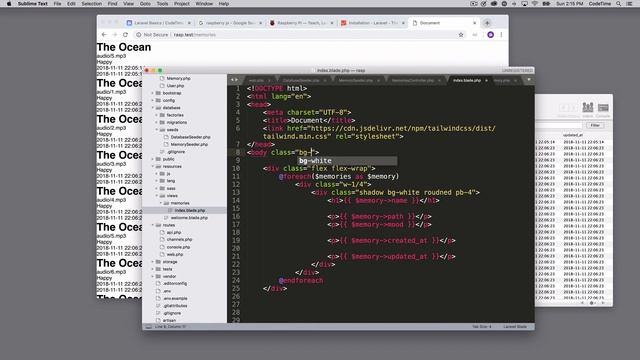Open the Selection menu
640x360 pixels.
click(x=91, y=4)
